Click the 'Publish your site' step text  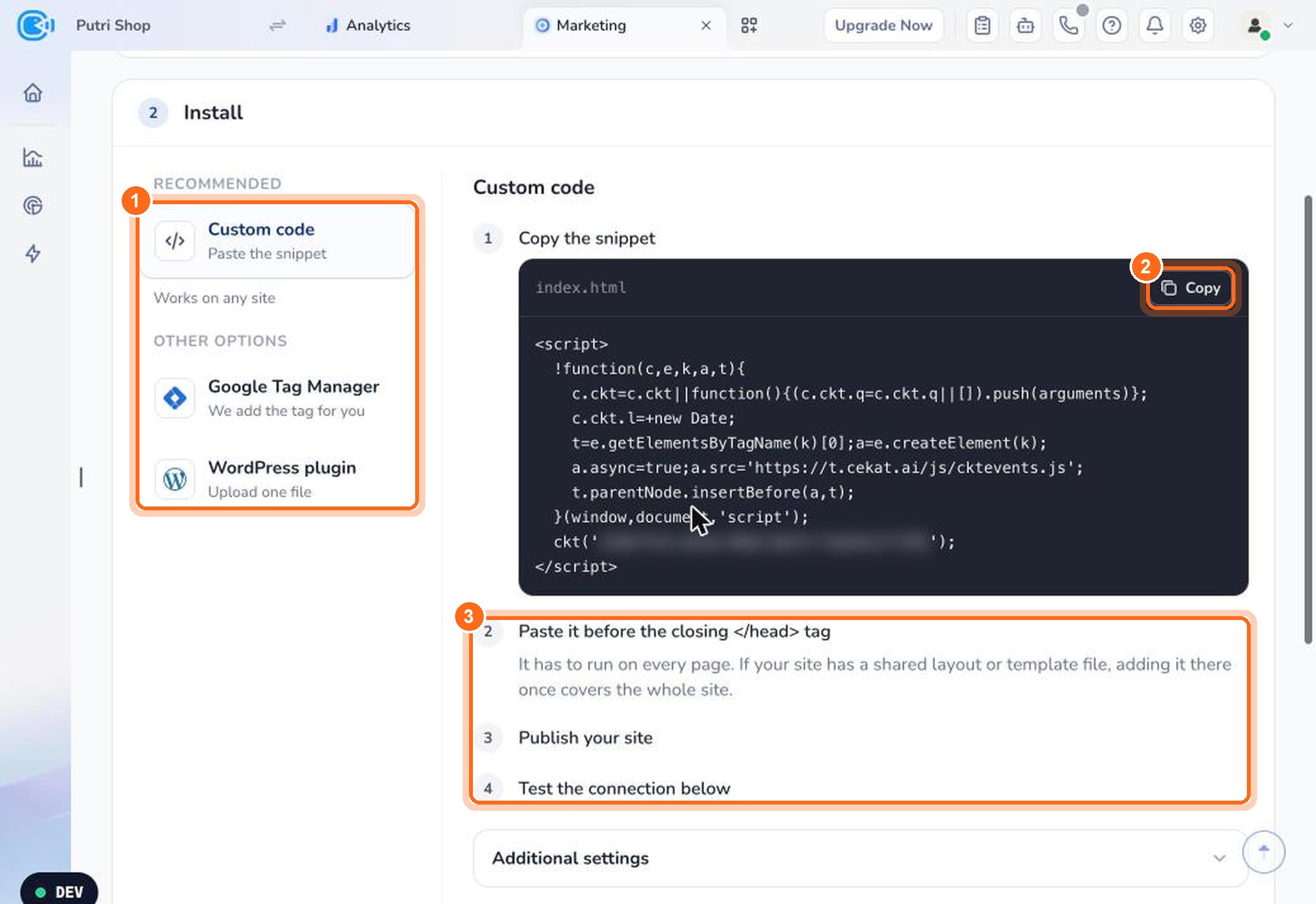[x=585, y=738]
